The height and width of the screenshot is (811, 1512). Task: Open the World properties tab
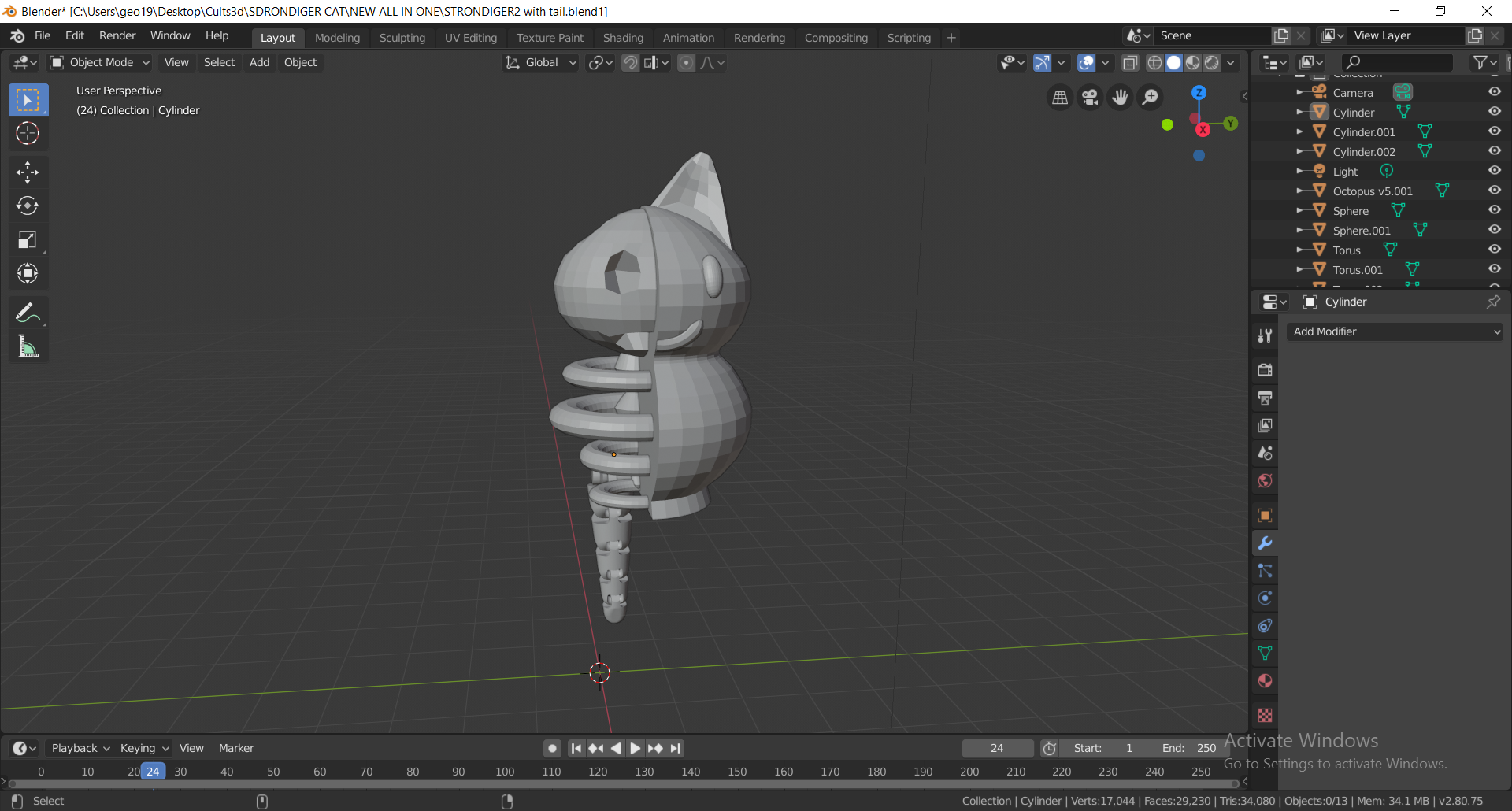1265,480
